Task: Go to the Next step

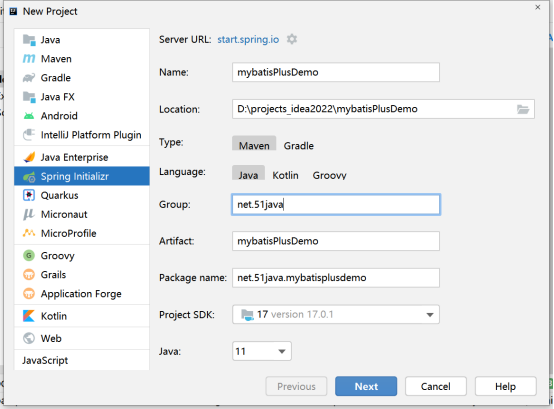Action: click(x=366, y=386)
